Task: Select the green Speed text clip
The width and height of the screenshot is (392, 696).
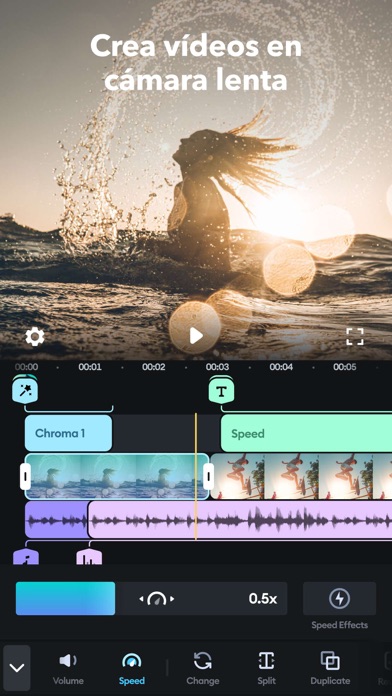Action: (306, 433)
